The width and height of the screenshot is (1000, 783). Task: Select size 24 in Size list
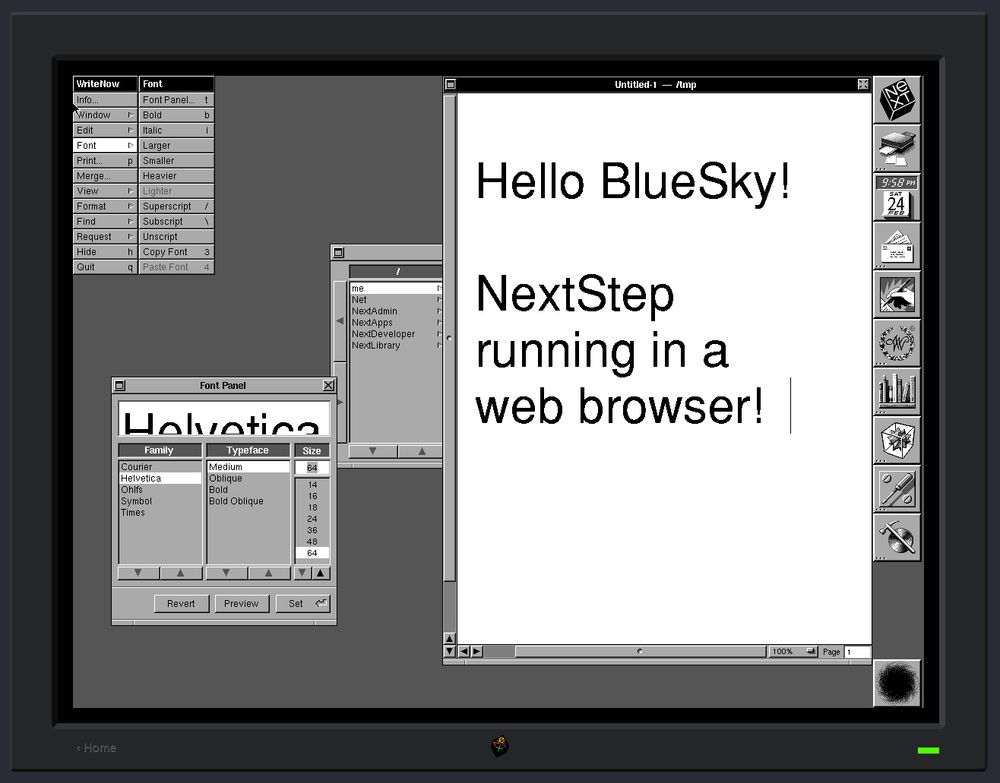click(312, 519)
